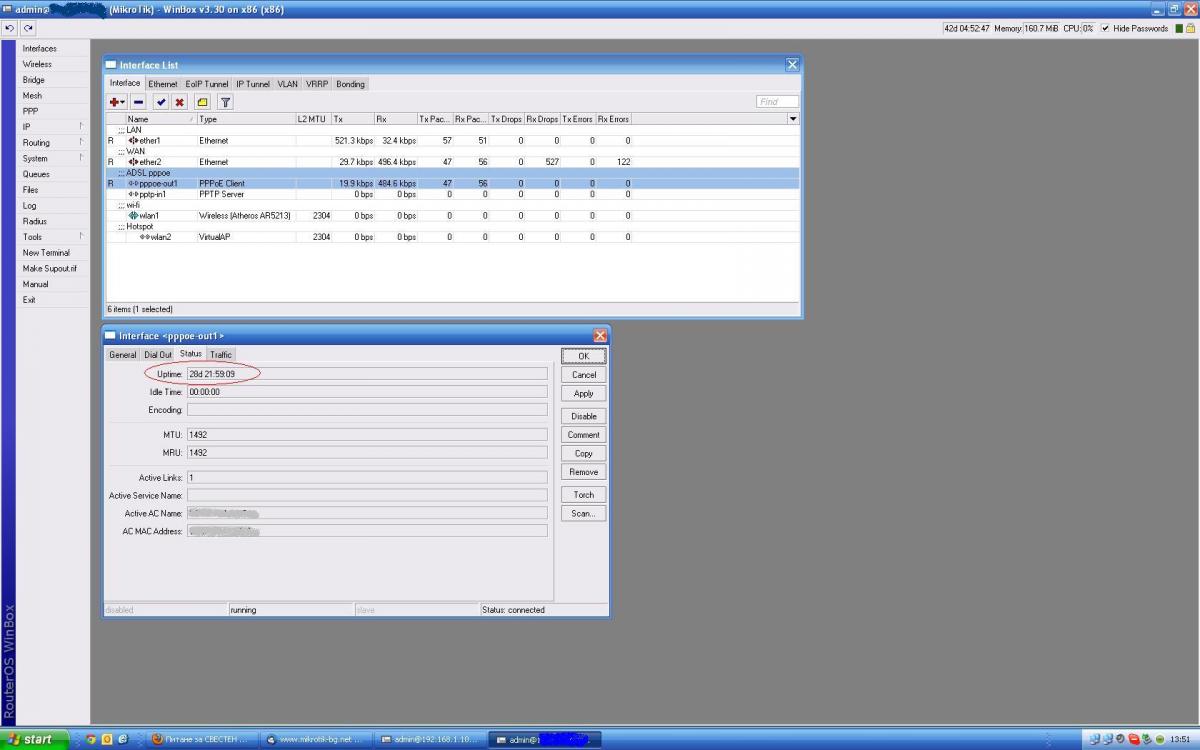Click the Remove (minus) toolbar icon
The height and width of the screenshot is (750, 1200).
[139, 102]
